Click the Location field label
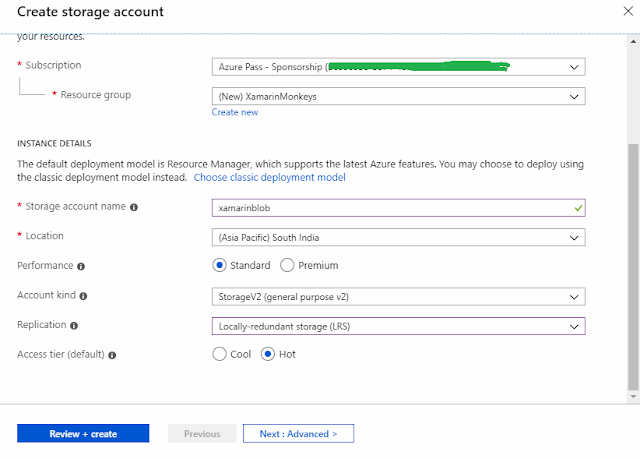The height and width of the screenshot is (459, 640). point(44,236)
